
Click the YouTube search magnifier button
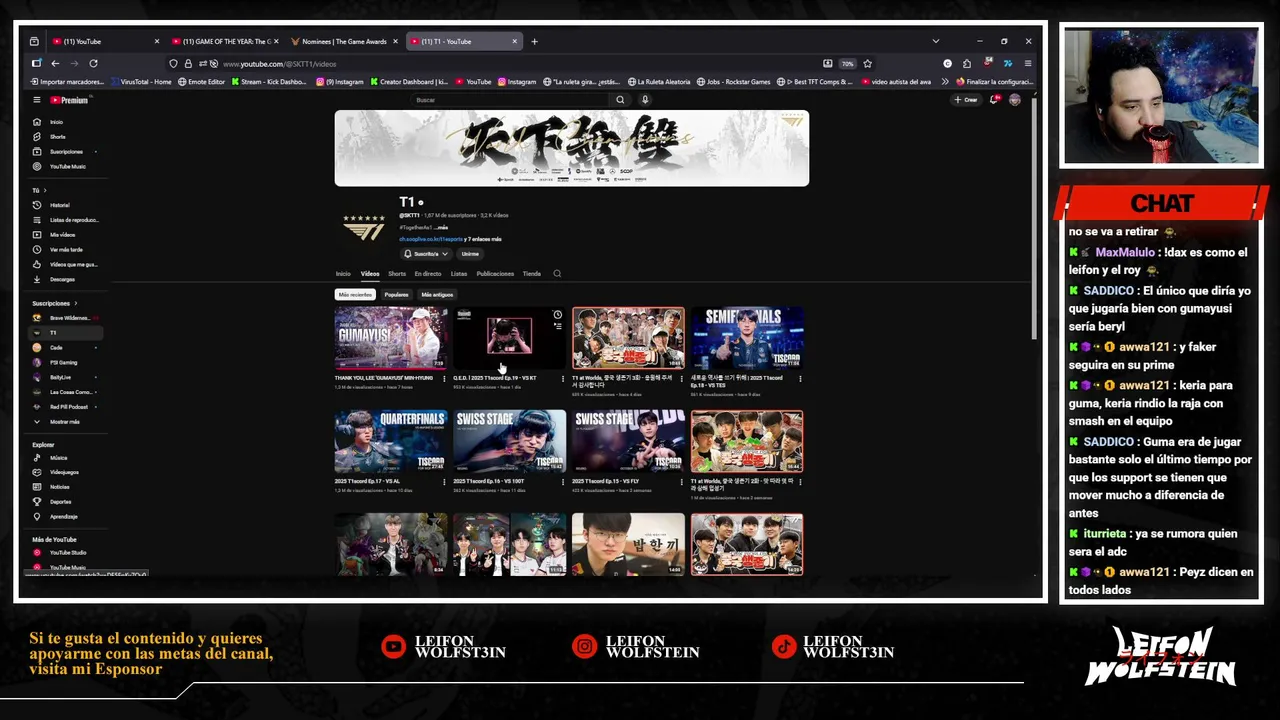tap(620, 100)
